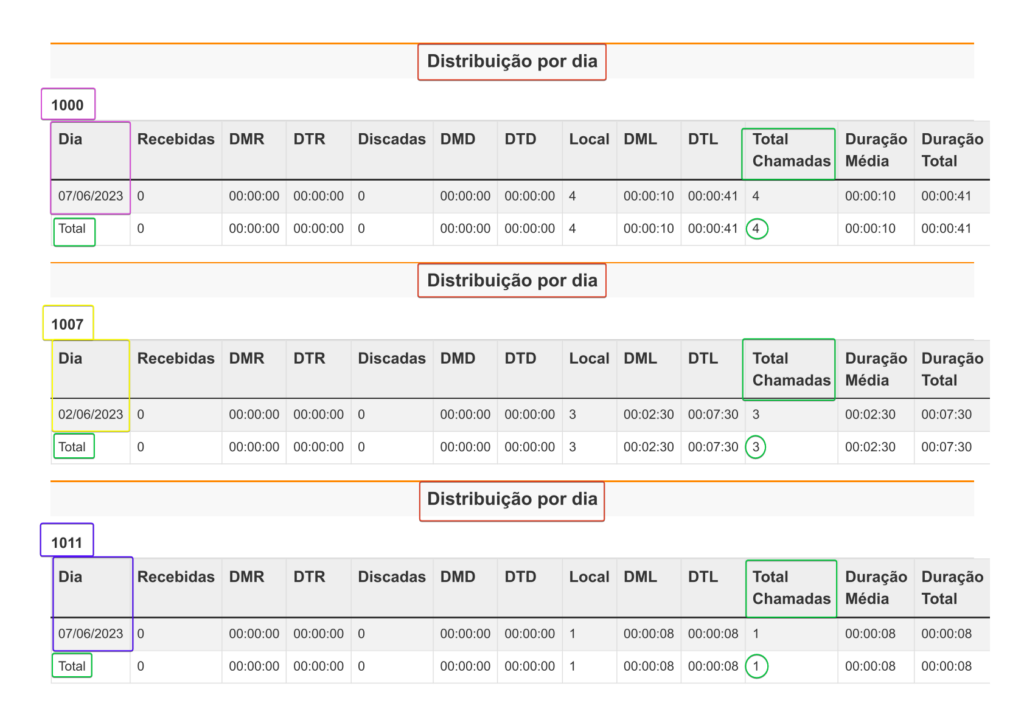The image size is (1024, 723).
Task: Click "Total Chamadas" header in table 1000
Action: [x=789, y=151]
